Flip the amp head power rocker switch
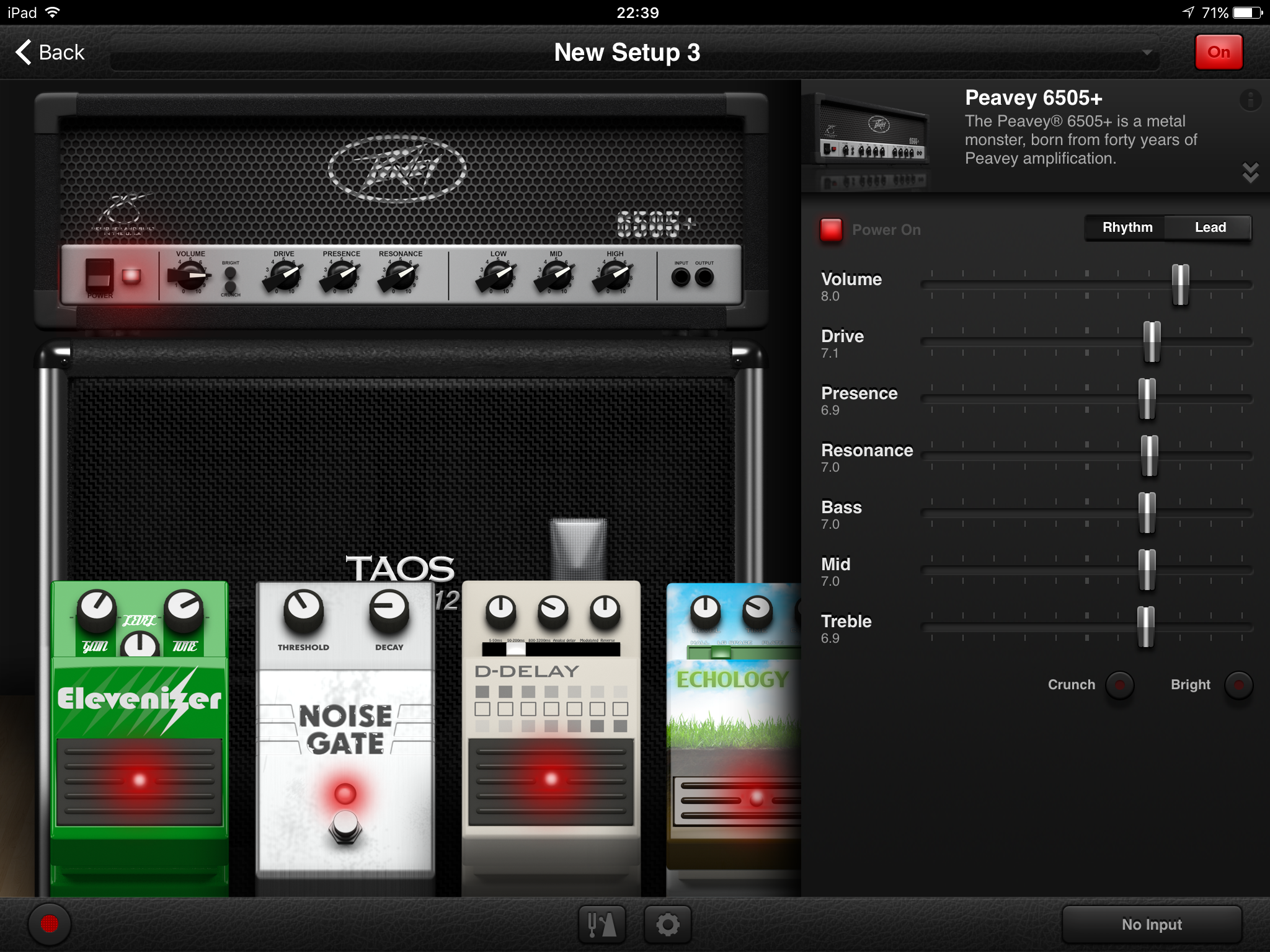The height and width of the screenshot is (952, 1270). 99,275
